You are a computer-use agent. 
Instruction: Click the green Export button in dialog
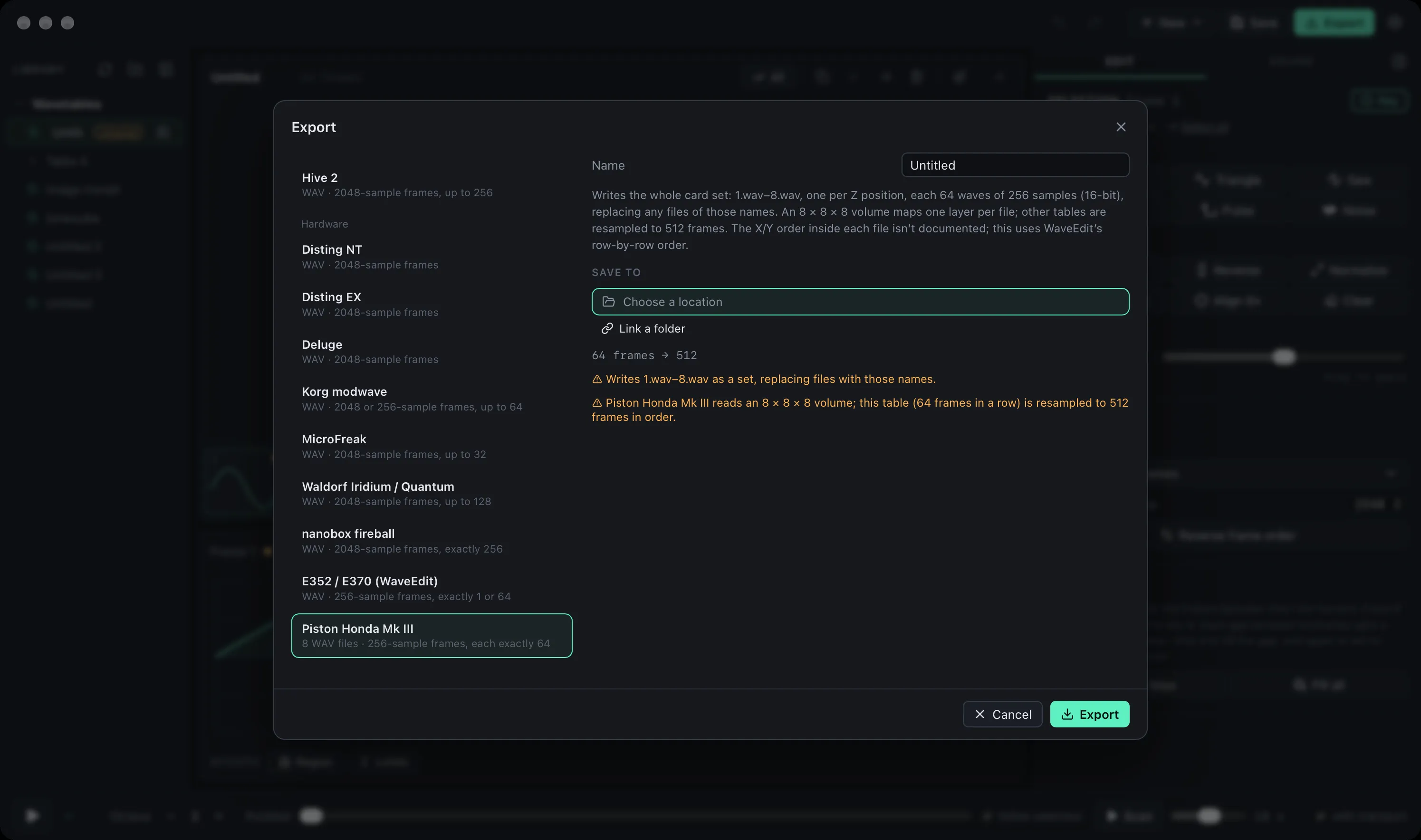[x=1089, y=715]
